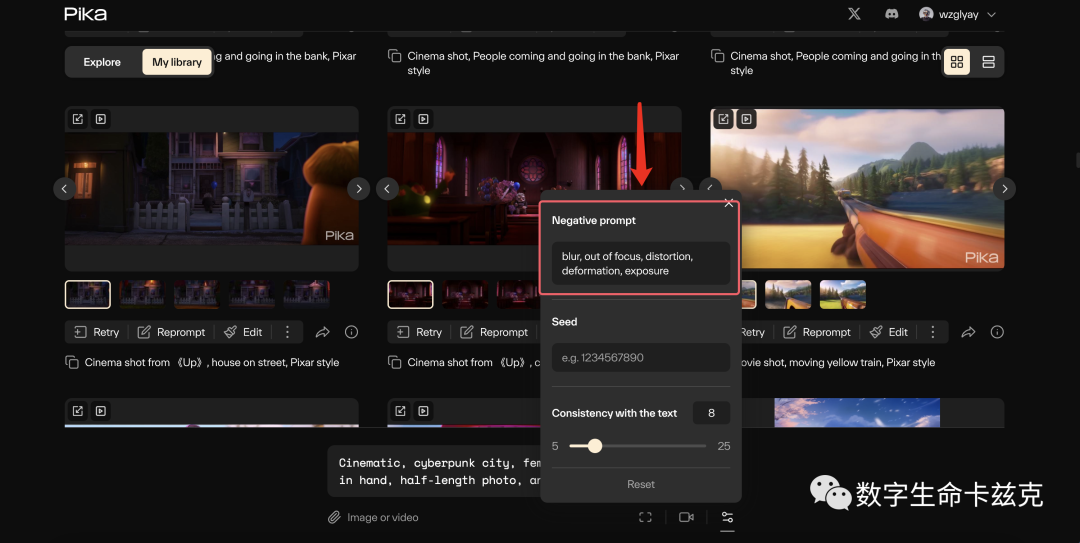Click Reprompt under the yellow train video
The image size is (1080, 543).
click(817, 332)
